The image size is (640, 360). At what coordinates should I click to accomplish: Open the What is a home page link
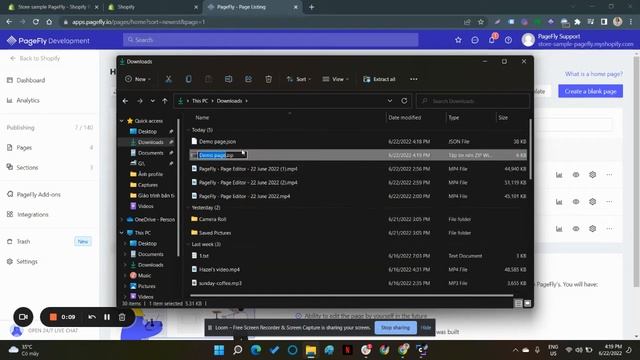pyautogui.click(x=594, y=74)
